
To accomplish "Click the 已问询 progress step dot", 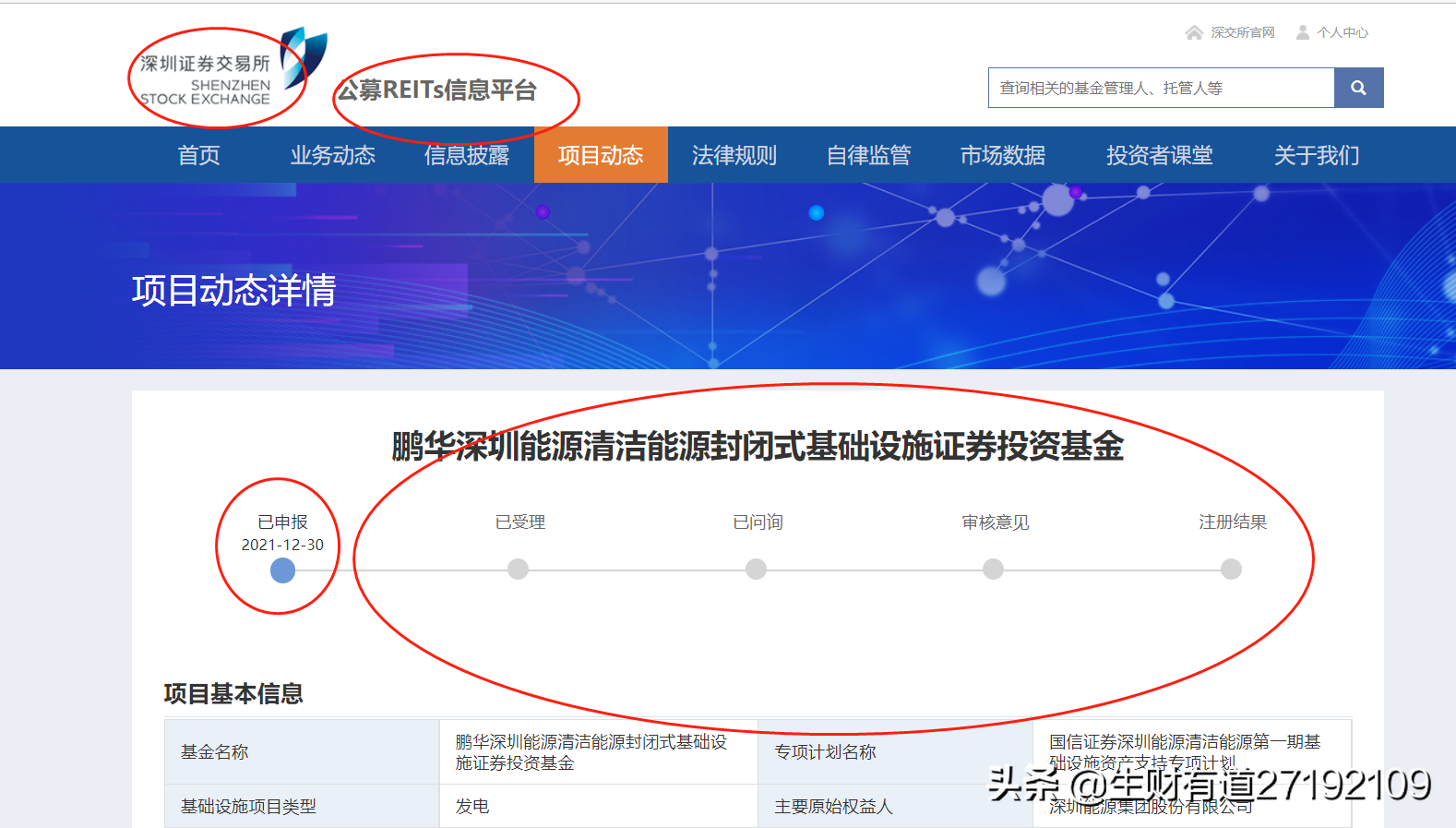I will pyautogui.click(x=757, y=570).
